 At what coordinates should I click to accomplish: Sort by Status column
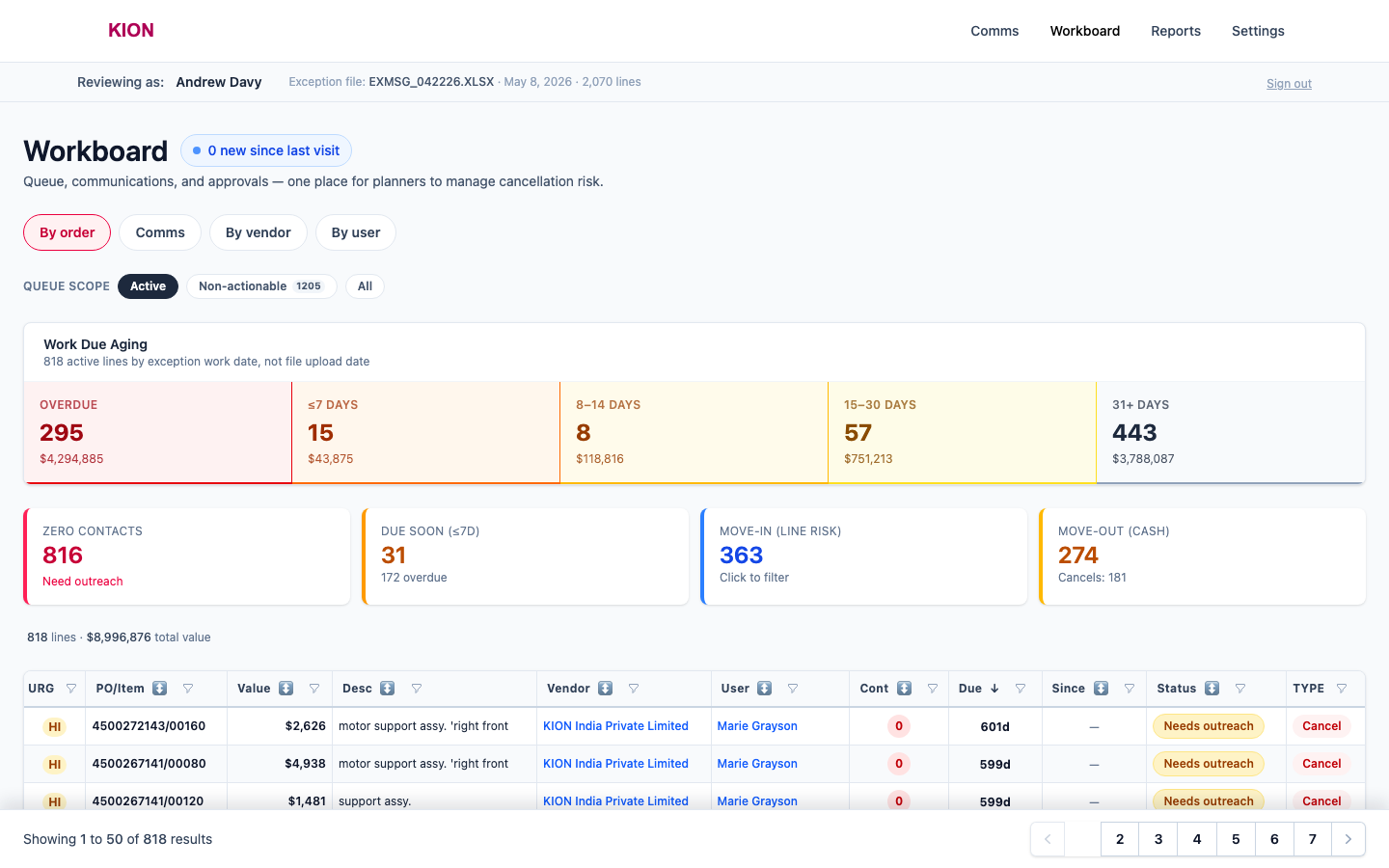pyautogui.click(x=1212, y=689)
